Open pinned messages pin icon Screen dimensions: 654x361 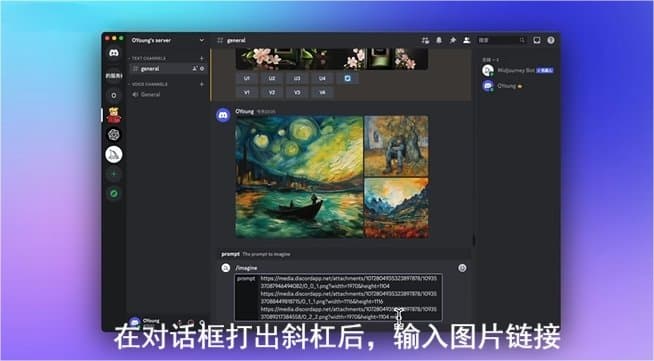(453, 40)
